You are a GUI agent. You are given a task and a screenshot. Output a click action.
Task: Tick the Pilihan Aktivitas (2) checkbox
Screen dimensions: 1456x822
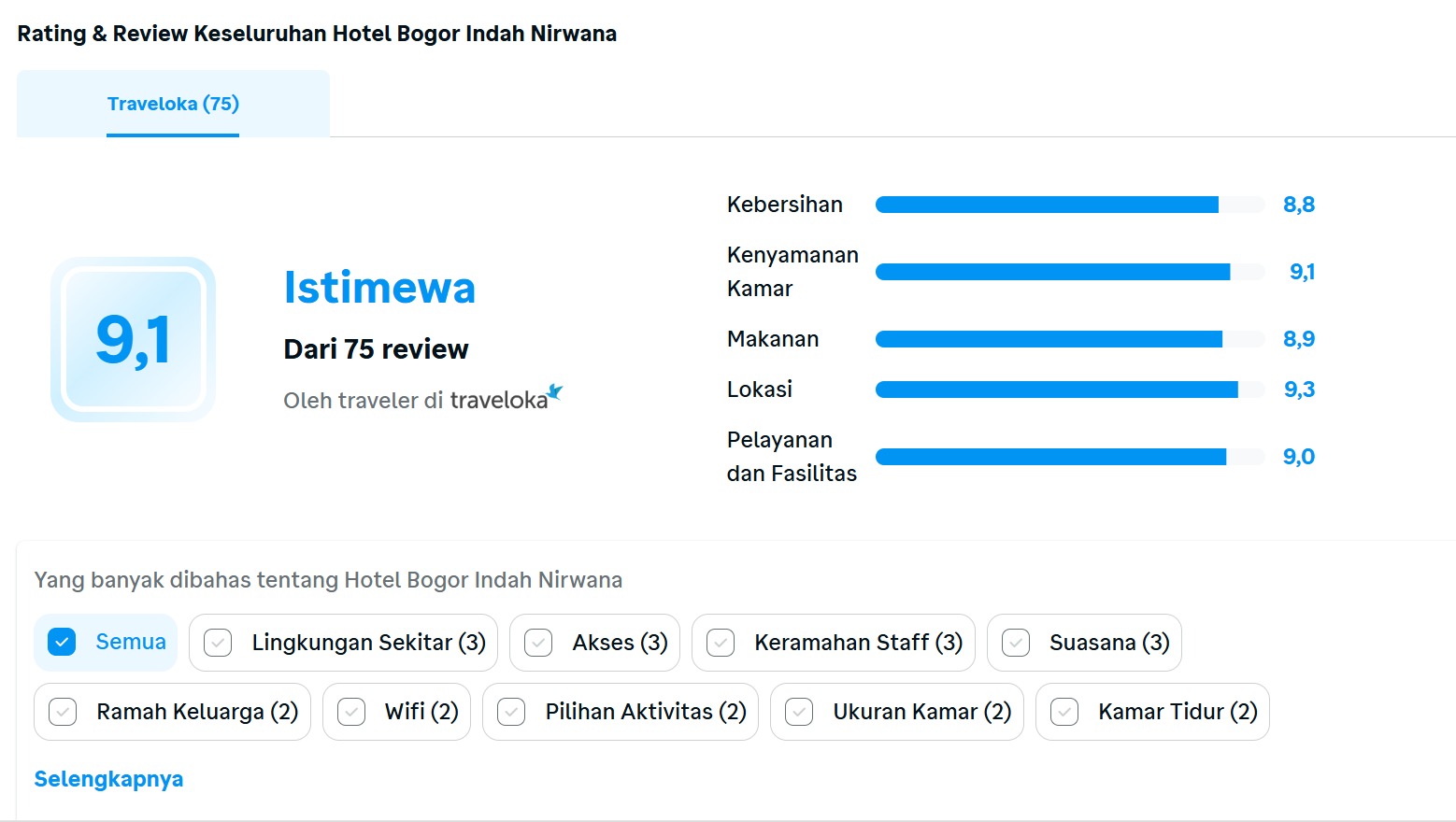tap(511, 712)
